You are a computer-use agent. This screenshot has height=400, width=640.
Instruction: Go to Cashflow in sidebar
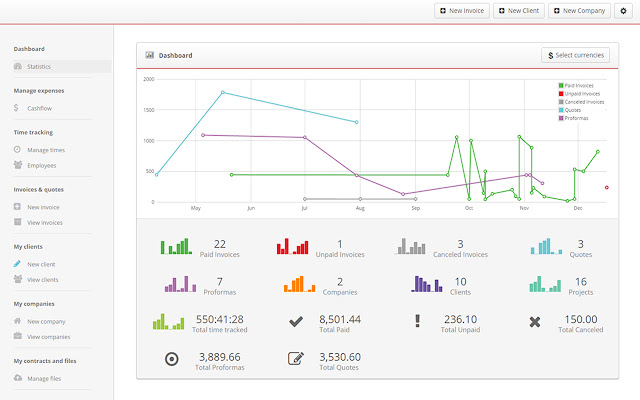[x=40, y=107]
